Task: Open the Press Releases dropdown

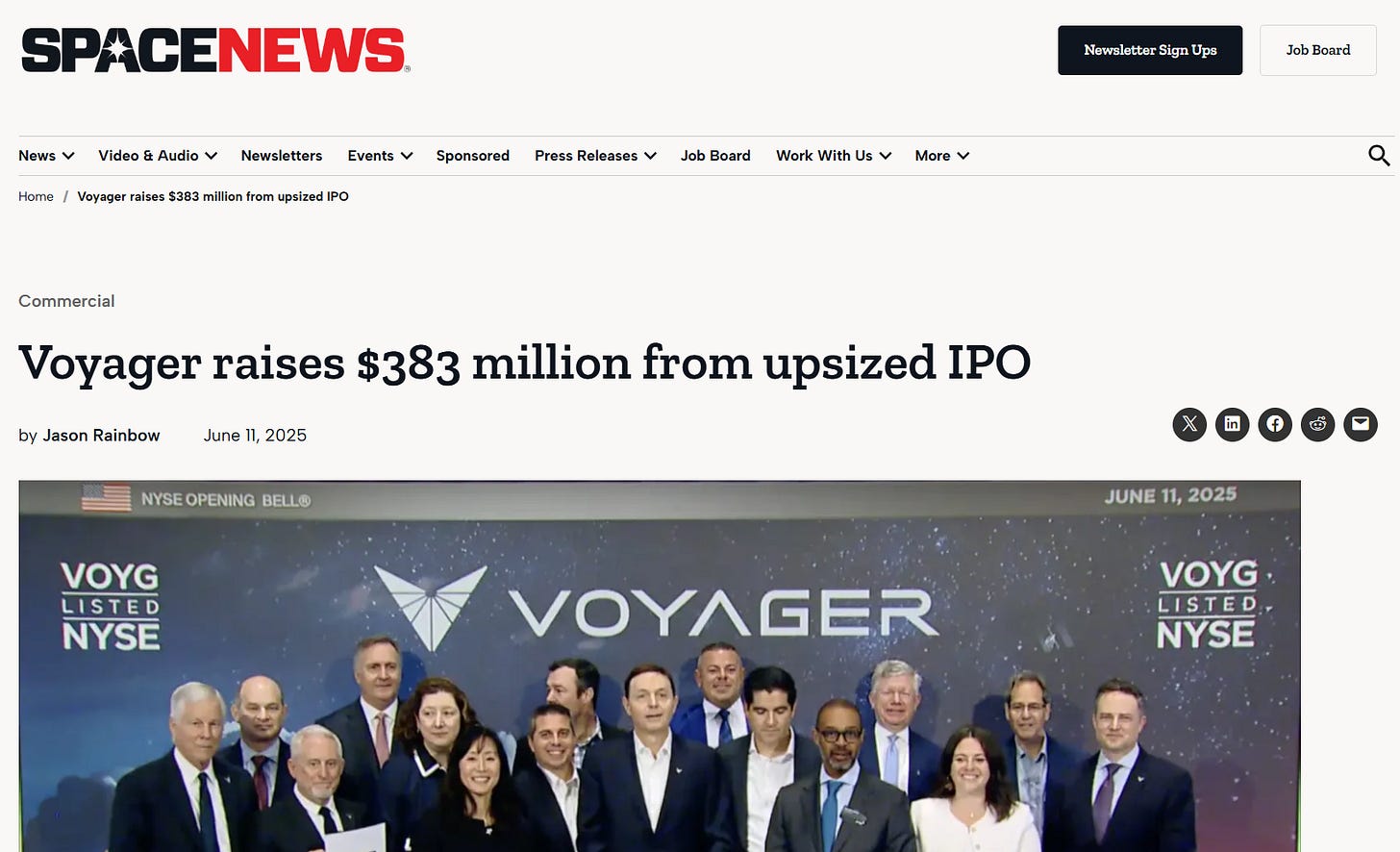Action: click(595, 156)
